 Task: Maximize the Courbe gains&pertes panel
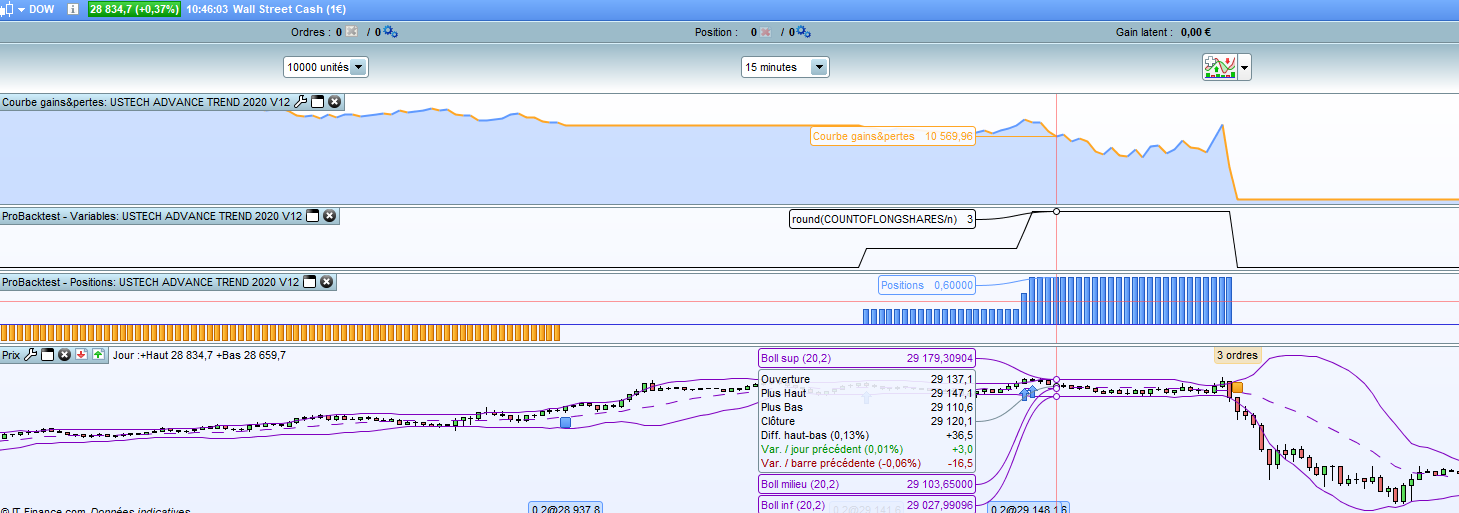(318, 102)
